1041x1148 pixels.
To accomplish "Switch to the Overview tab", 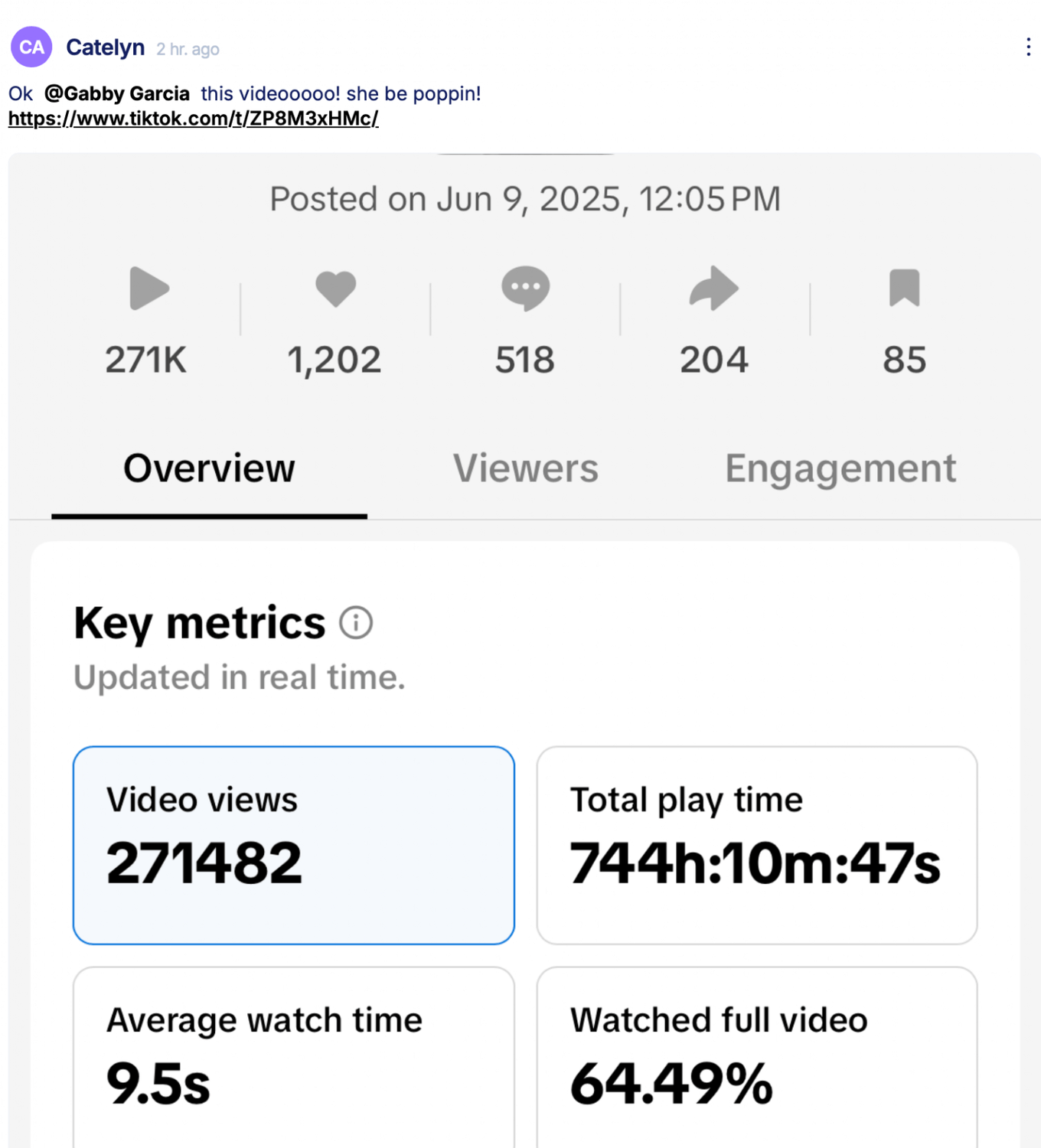I will pos(209,469).
